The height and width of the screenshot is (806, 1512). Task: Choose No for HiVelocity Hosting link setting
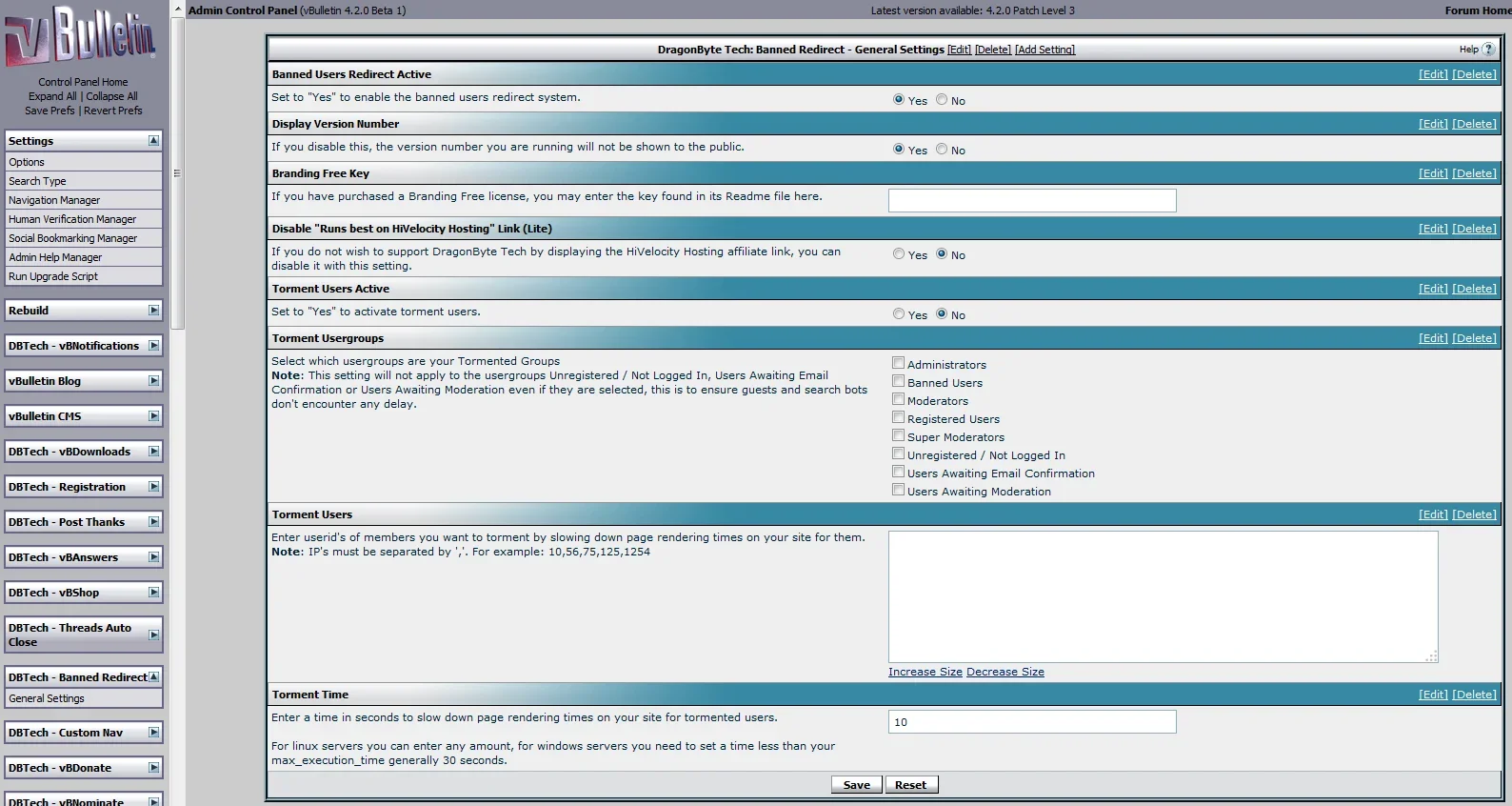pos(942,253)
